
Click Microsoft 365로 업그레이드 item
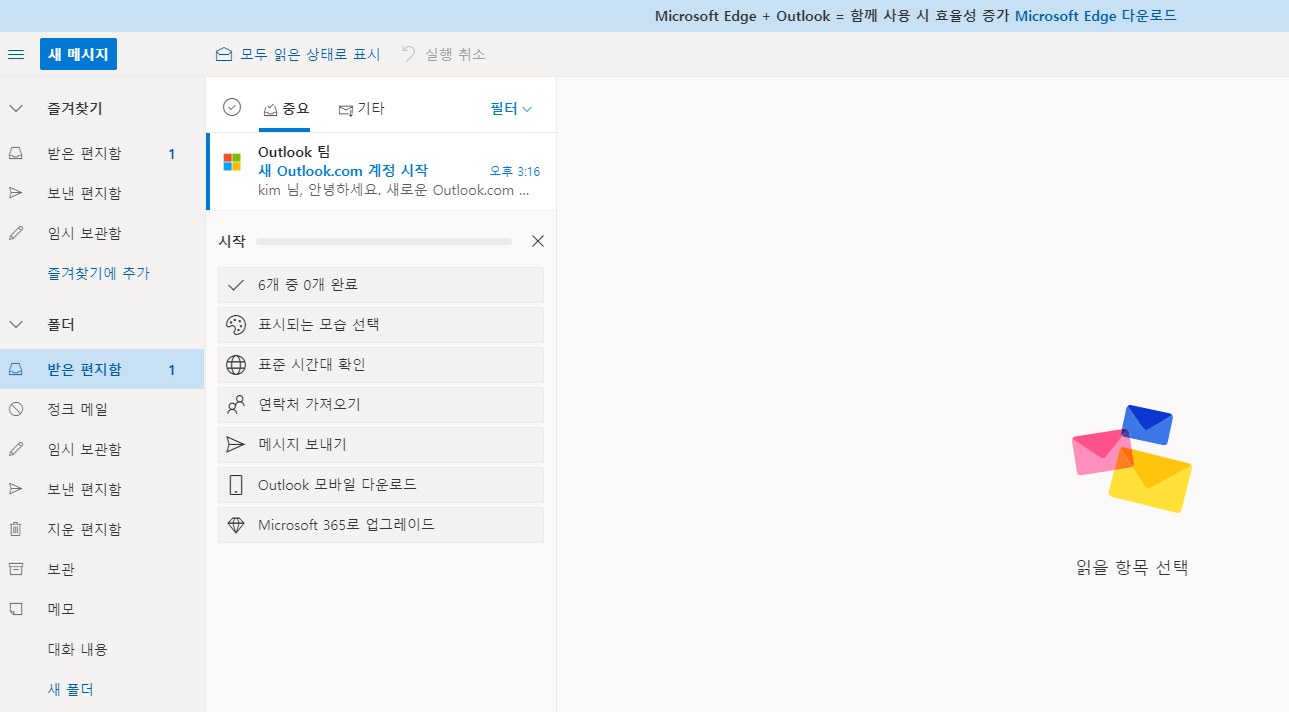381,525
